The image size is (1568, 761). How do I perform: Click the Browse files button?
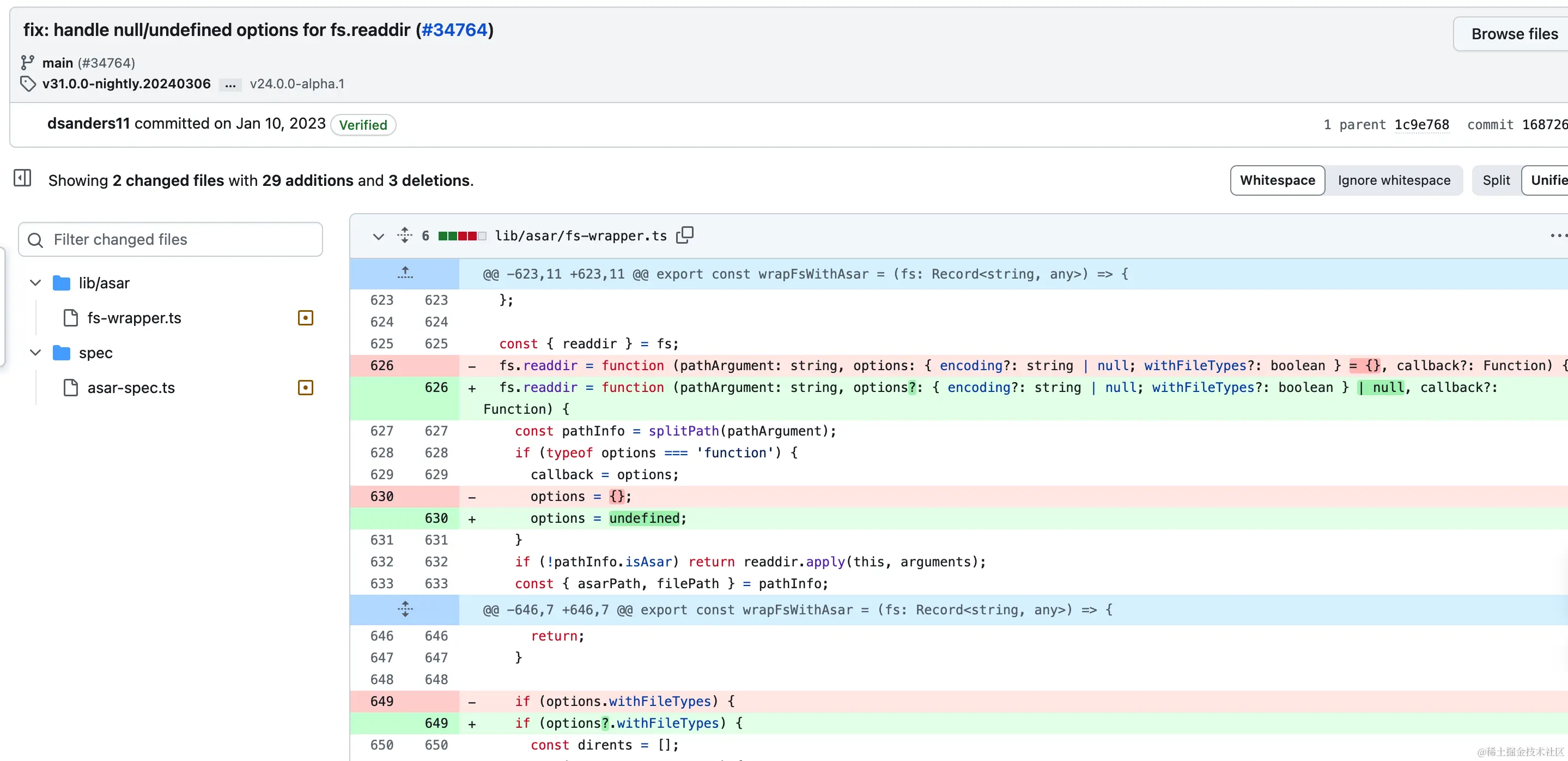(1511, 34)
